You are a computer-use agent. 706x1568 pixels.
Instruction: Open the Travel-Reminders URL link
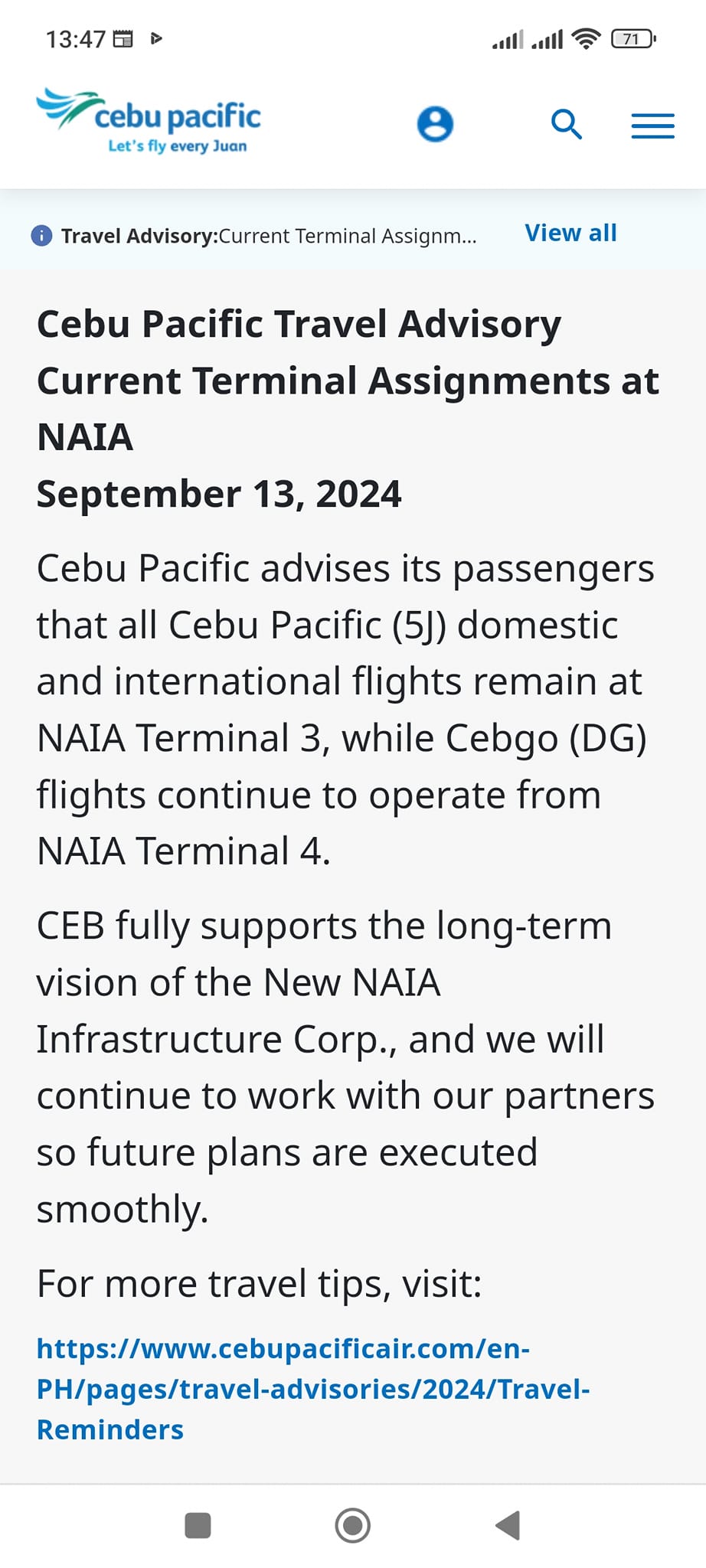coord(313,1389)
